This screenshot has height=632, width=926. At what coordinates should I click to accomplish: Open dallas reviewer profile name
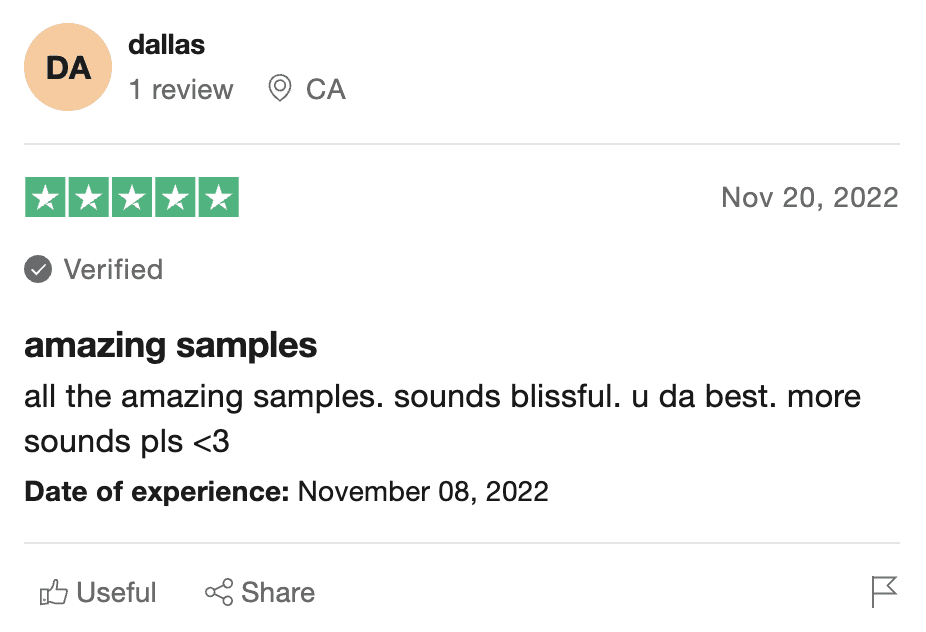click(x=167, y=45)
